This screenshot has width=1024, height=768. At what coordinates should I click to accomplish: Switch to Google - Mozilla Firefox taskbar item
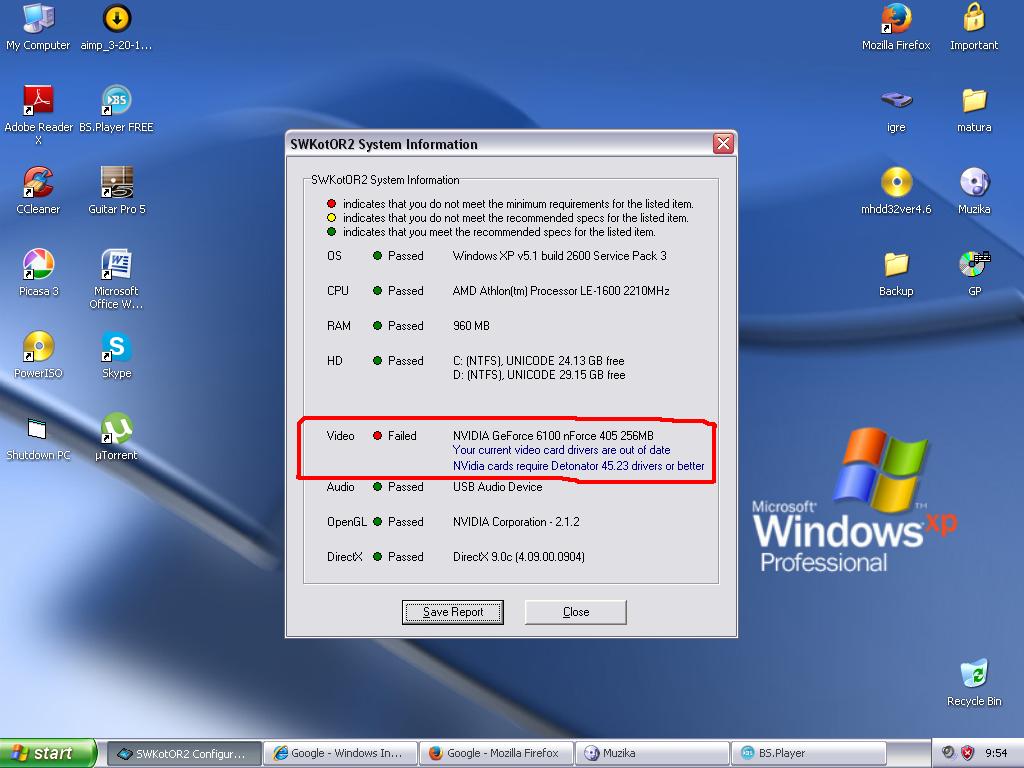coord(496,753)
